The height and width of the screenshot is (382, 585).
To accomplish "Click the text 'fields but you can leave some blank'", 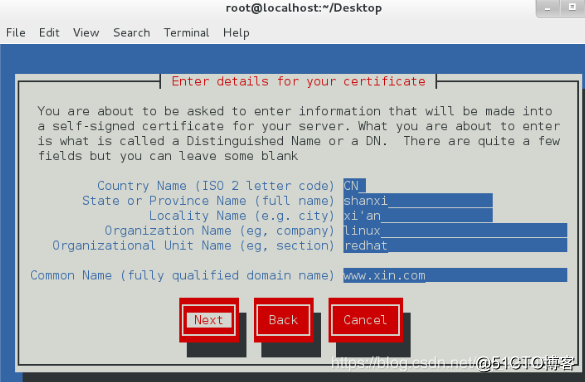I will (x=168, y=156).
